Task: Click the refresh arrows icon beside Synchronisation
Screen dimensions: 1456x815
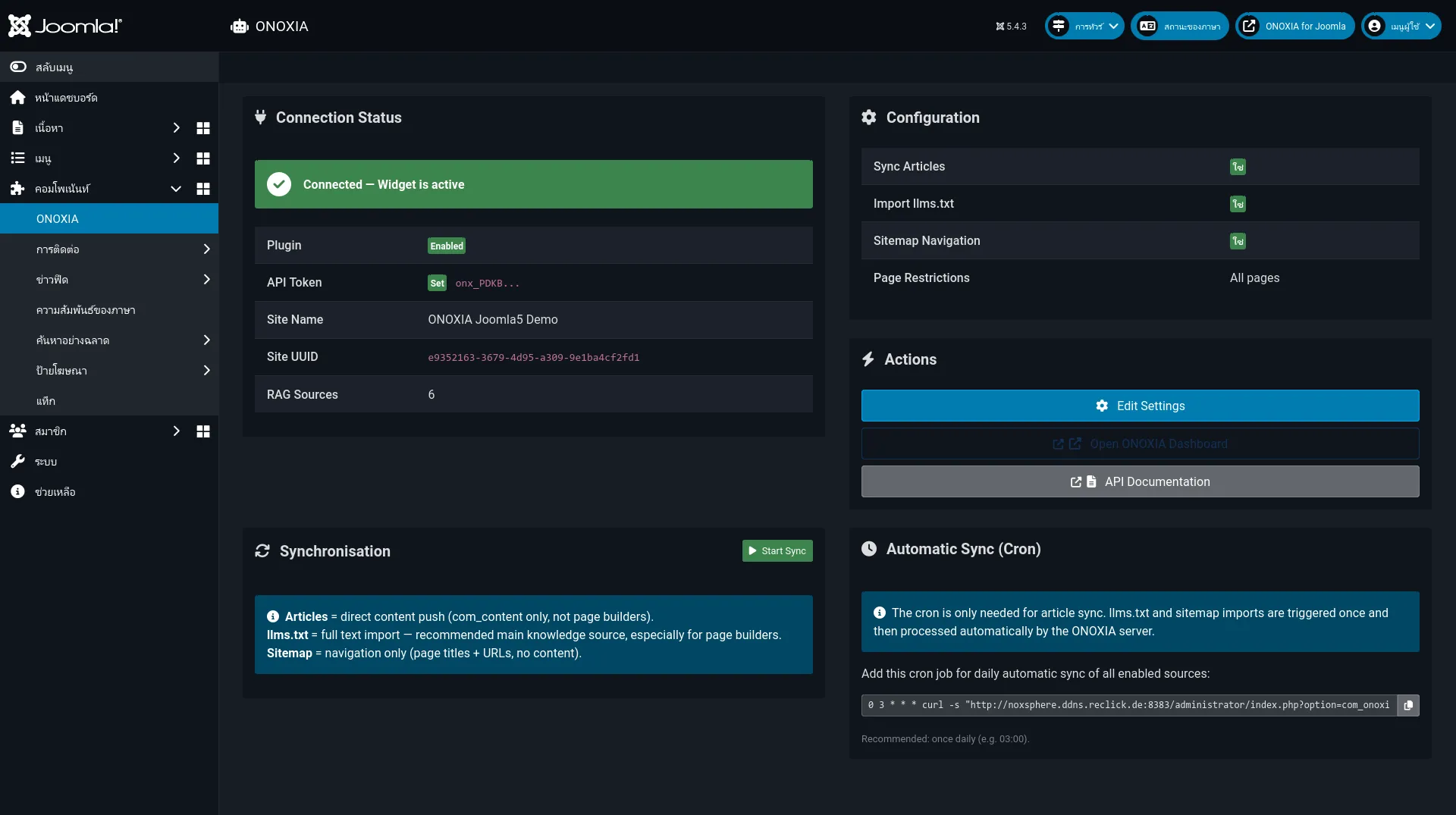Action: (x=262, y=550)
